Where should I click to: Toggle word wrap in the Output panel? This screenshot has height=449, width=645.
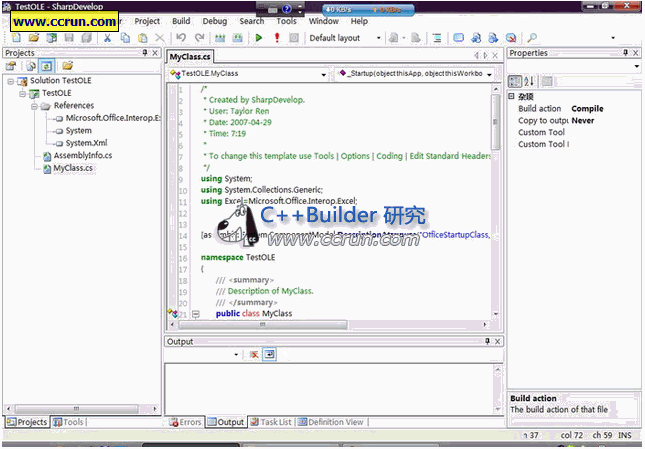pyautogui.click(x=269, y=354)
